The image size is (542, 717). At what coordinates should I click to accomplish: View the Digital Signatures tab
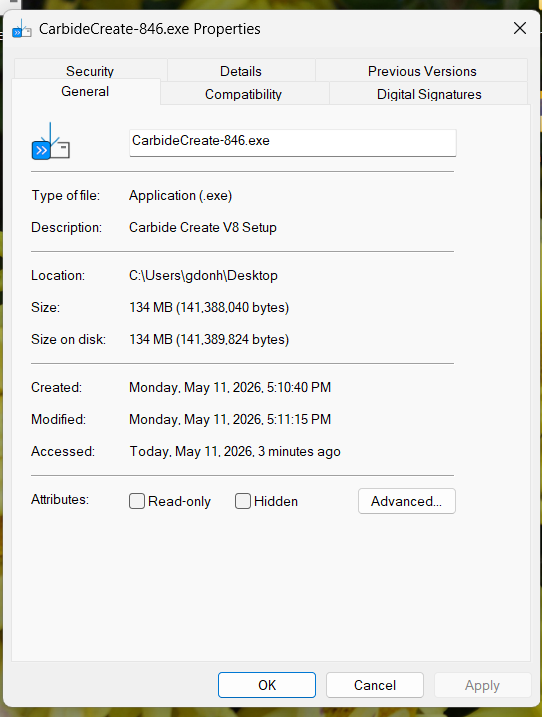coord(429,94)
